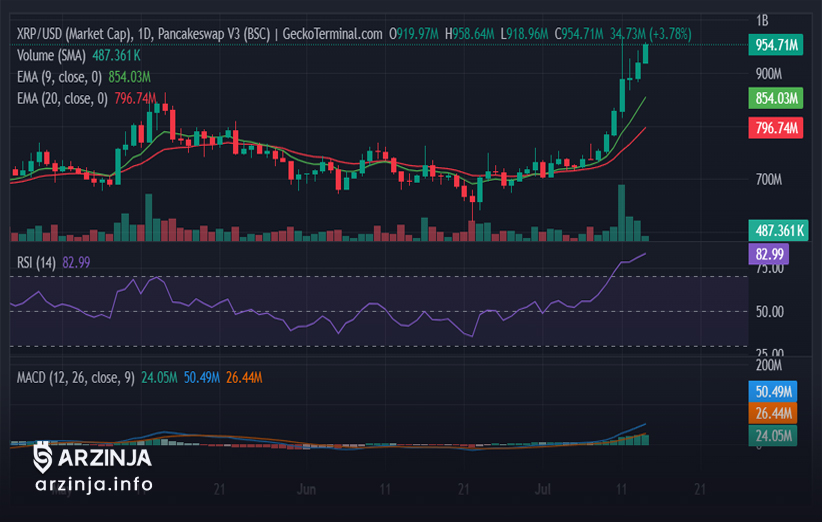The image size is (822, 522).
Task: Click the 50.00 RSI axis label
Action: (x=770, y=312)
